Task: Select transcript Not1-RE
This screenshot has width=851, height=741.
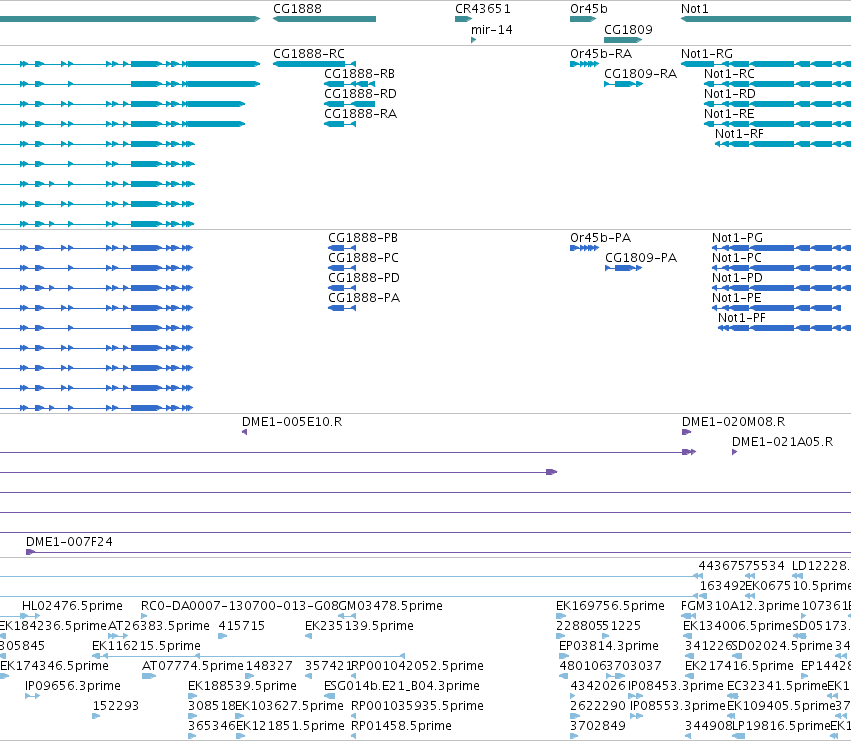Action: 777,124
